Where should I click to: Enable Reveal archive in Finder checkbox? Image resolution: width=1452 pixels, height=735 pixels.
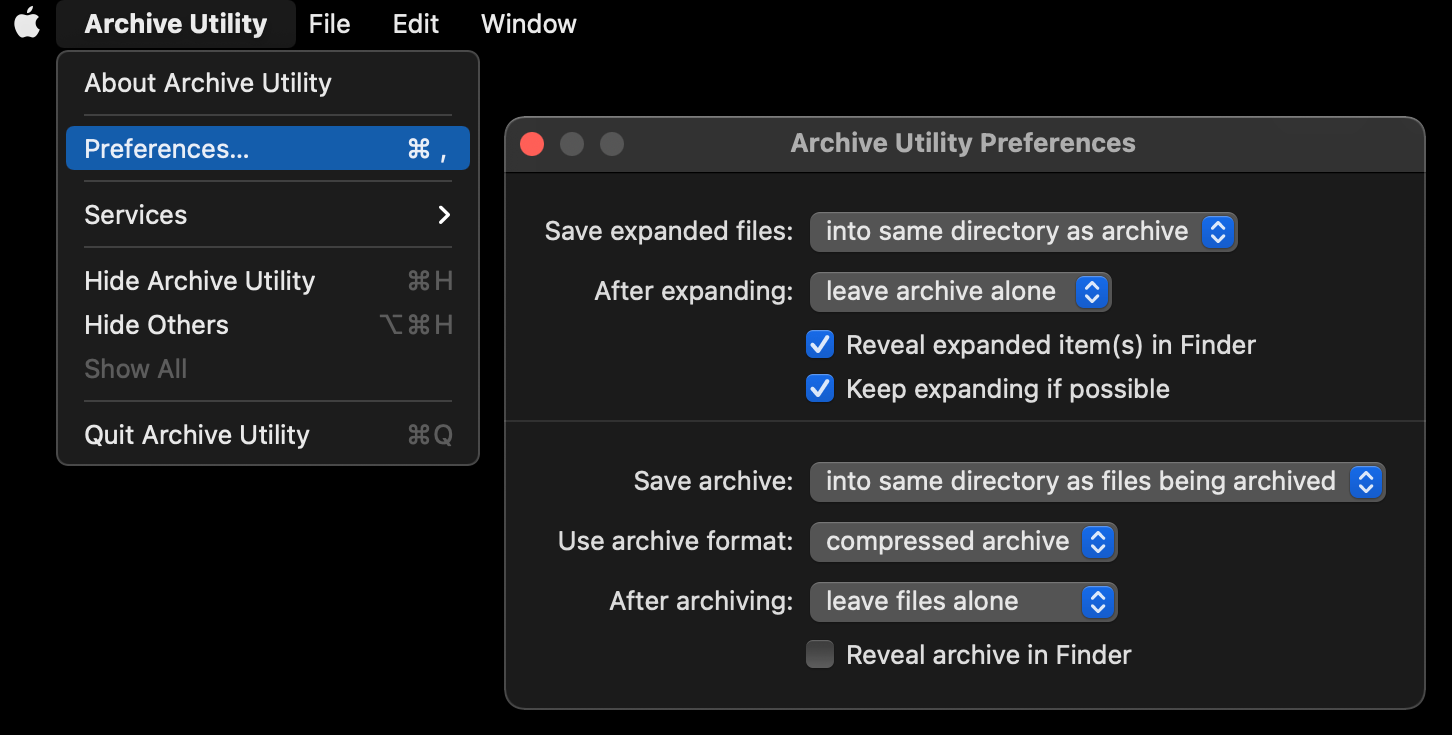pyautogui.click(x=820, y=655)
